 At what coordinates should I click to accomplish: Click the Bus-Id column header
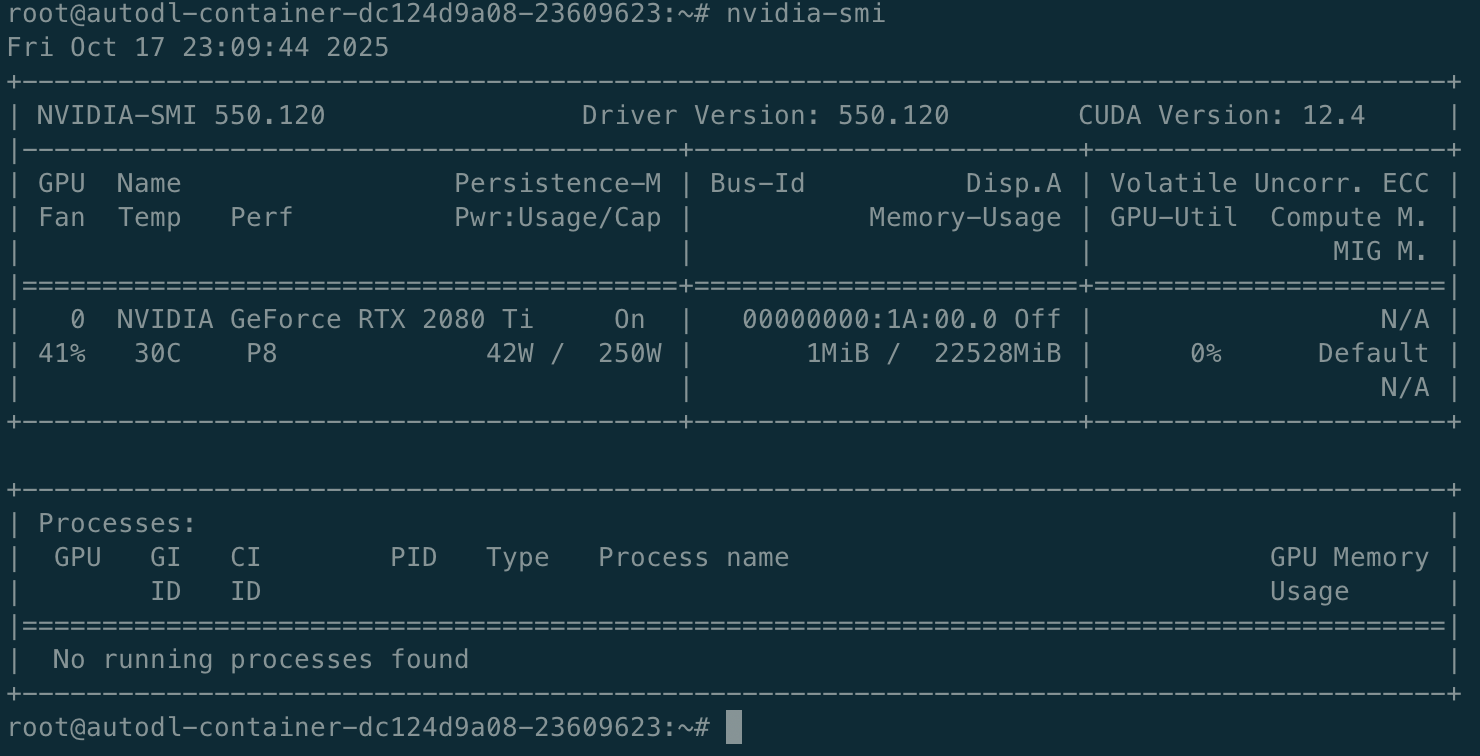757,184
